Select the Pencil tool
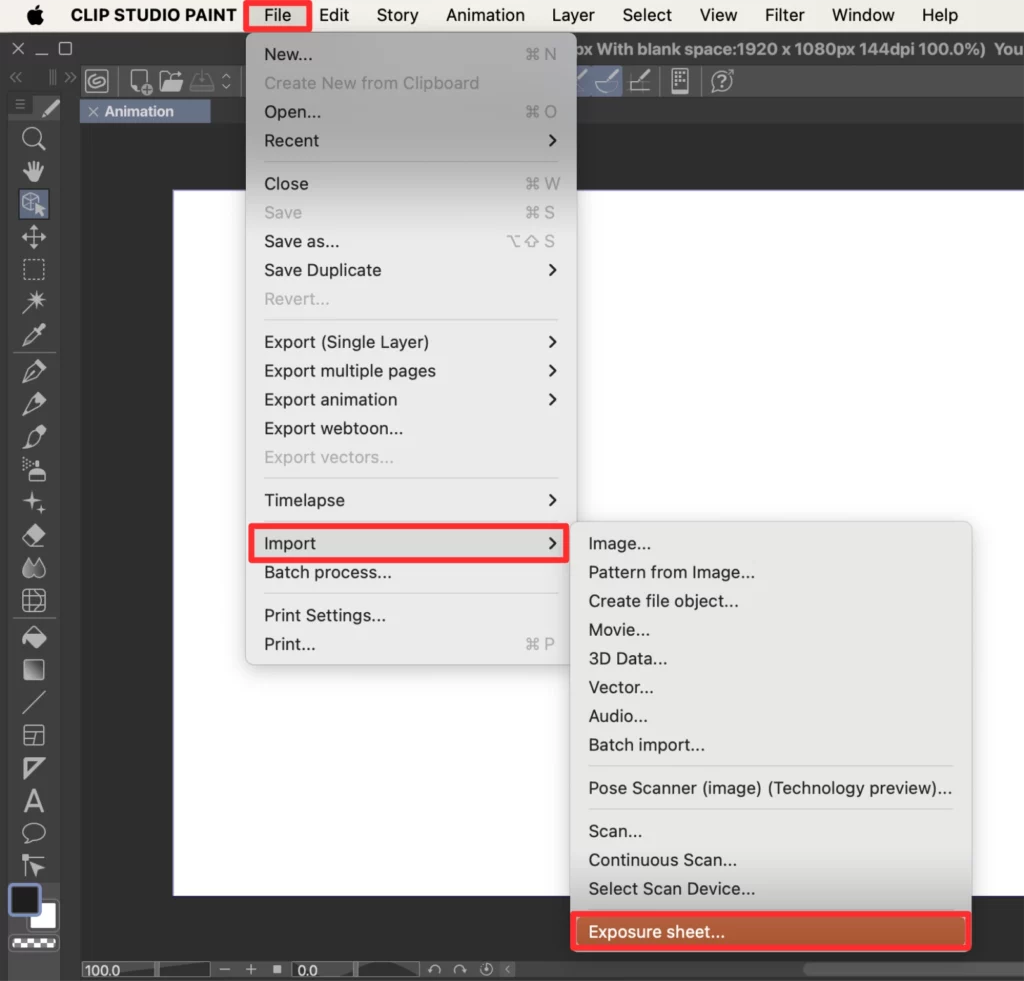This screenshot has width=1024, height=981. [33, 404]
